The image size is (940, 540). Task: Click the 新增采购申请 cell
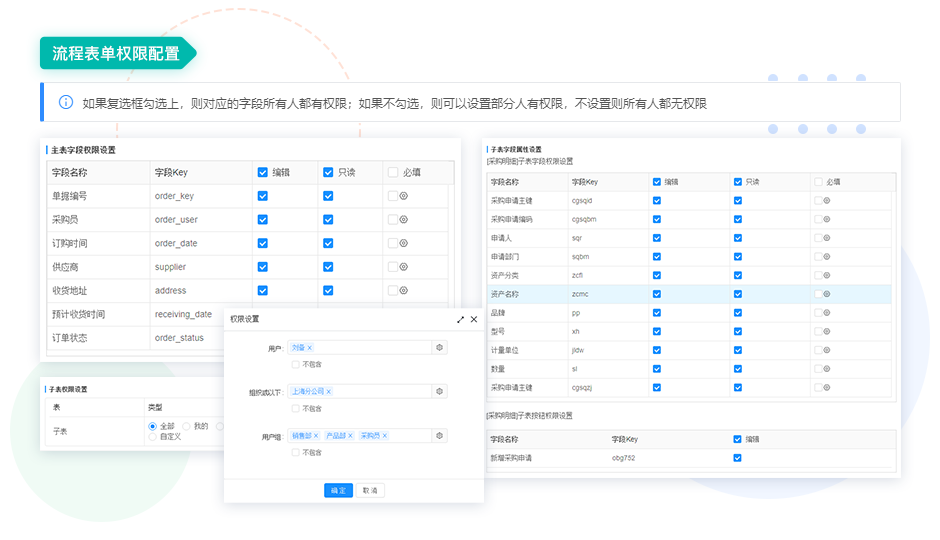pos(511,458)
